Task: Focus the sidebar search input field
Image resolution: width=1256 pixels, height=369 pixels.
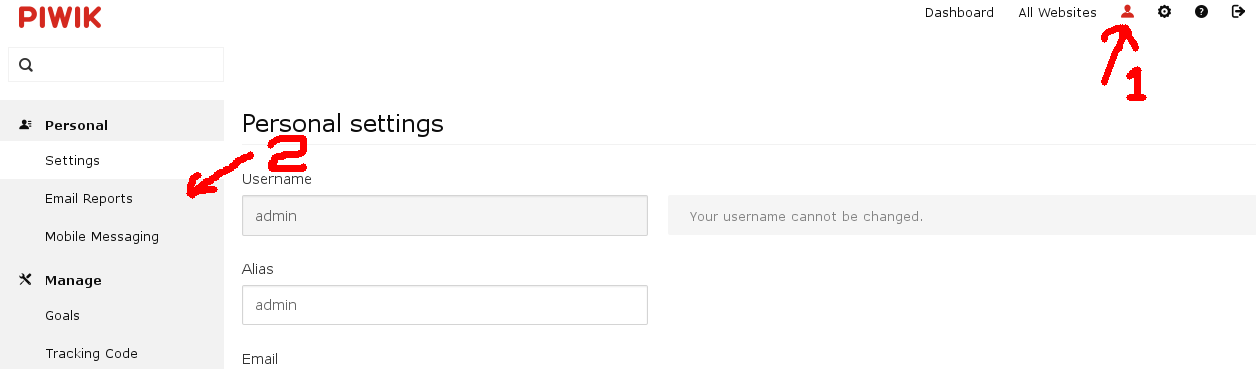Action: tap(116, 65)
